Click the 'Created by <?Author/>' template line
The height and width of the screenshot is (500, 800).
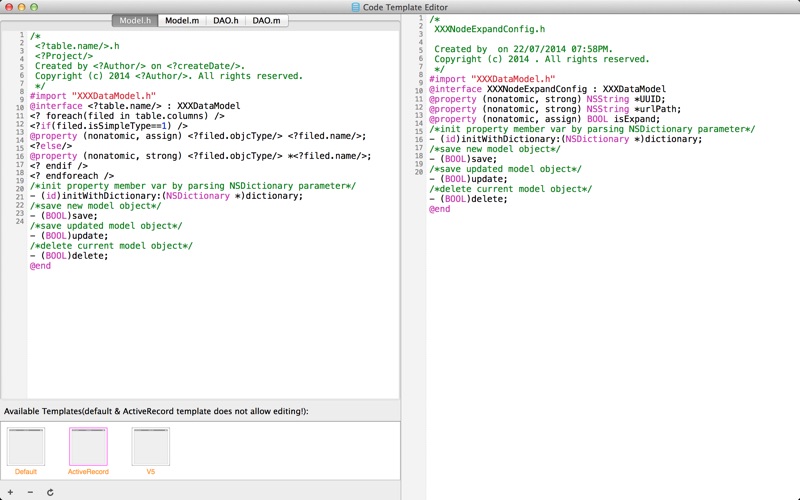[140, 66]
